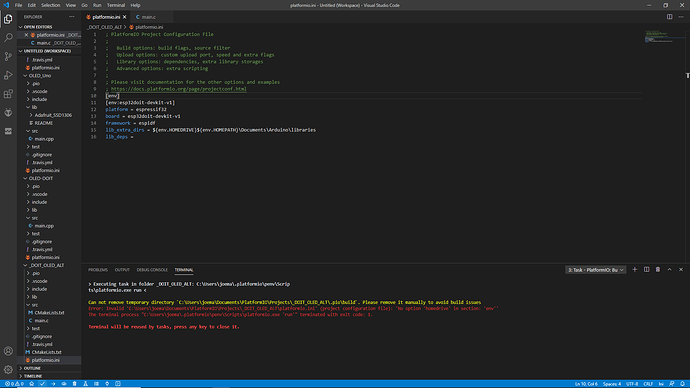
Task: Open the Help menu
Action: (135, 5)
